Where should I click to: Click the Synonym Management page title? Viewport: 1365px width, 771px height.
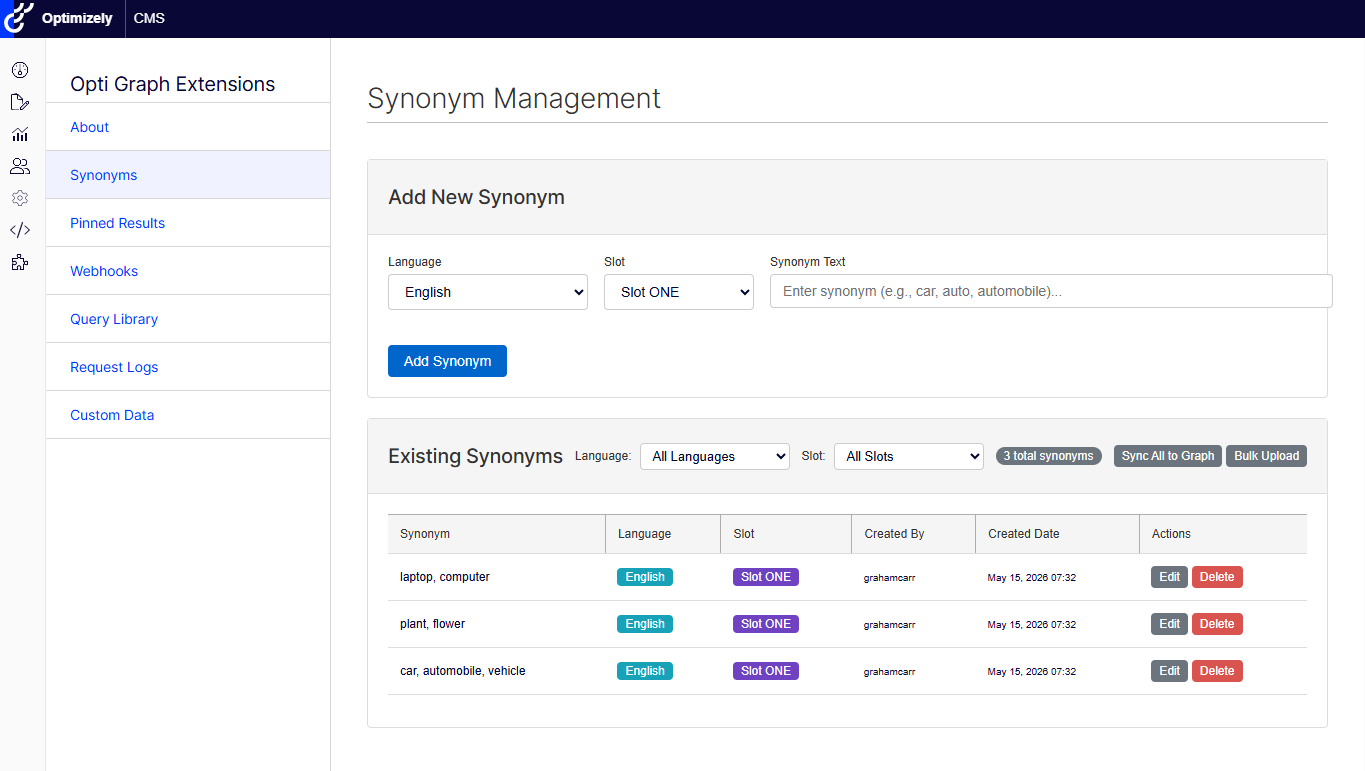[514, 98]
